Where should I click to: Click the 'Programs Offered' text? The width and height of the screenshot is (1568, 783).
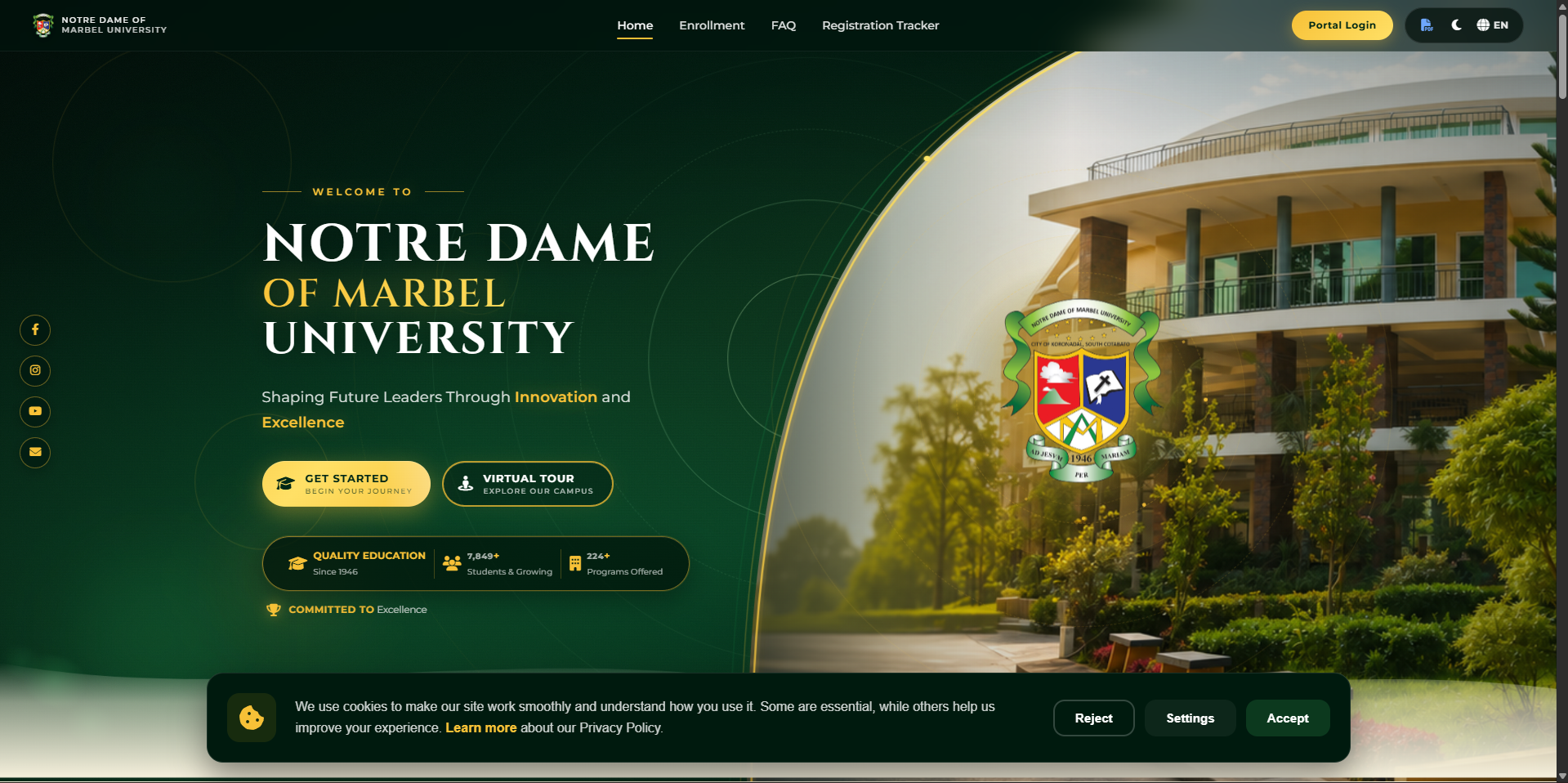pos(625,572)
